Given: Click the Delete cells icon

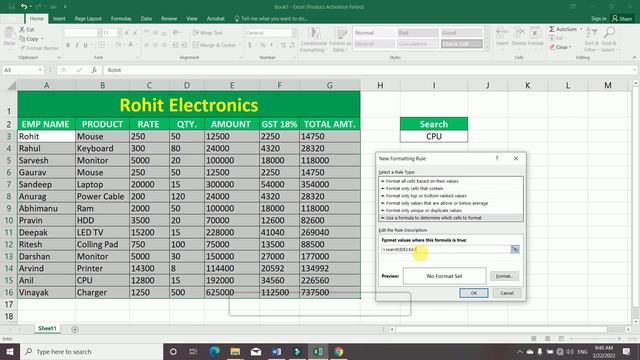Looking at the screenshot, I should 518,33.
